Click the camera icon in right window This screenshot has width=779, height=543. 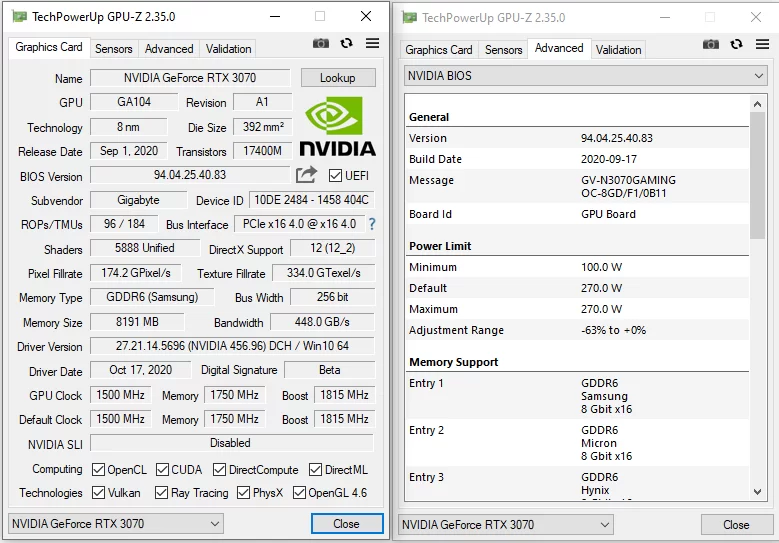[711, 45]
